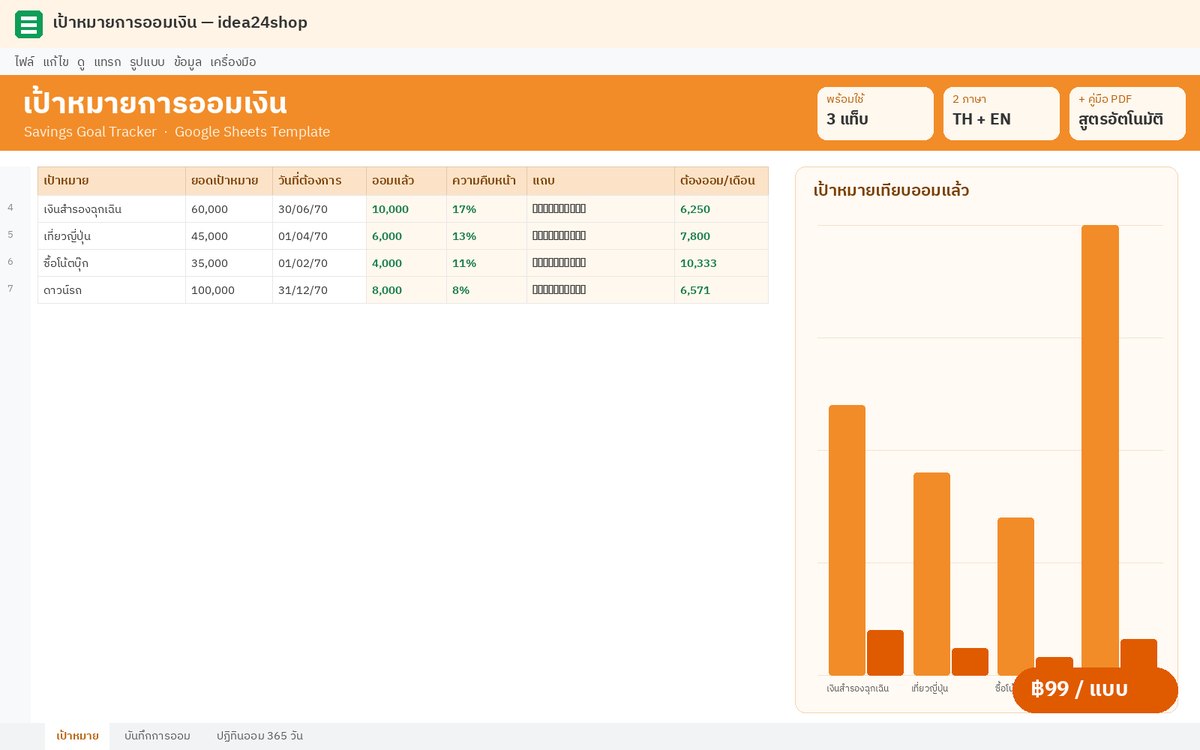Screen dimensions: 1200x750
Task: Click the chart title เป้าหมายเทียบออมแล้ว
Action: tap(891, 190)
